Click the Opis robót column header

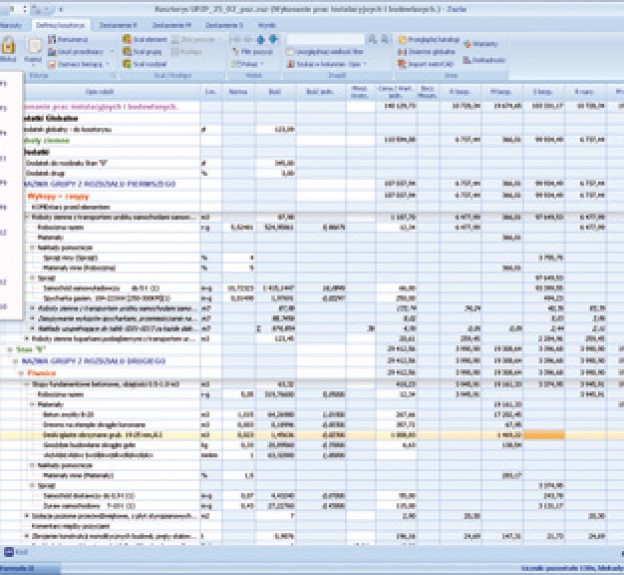coord(99,92)
